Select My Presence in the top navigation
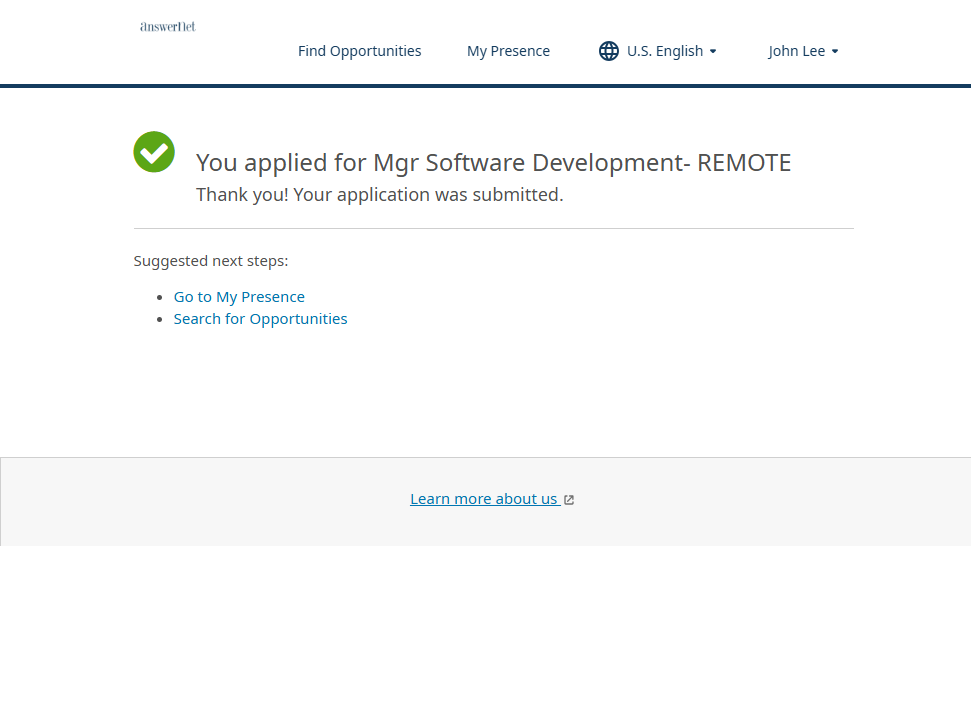This screenshot has width=971, height=701. (x=508, y=51)
